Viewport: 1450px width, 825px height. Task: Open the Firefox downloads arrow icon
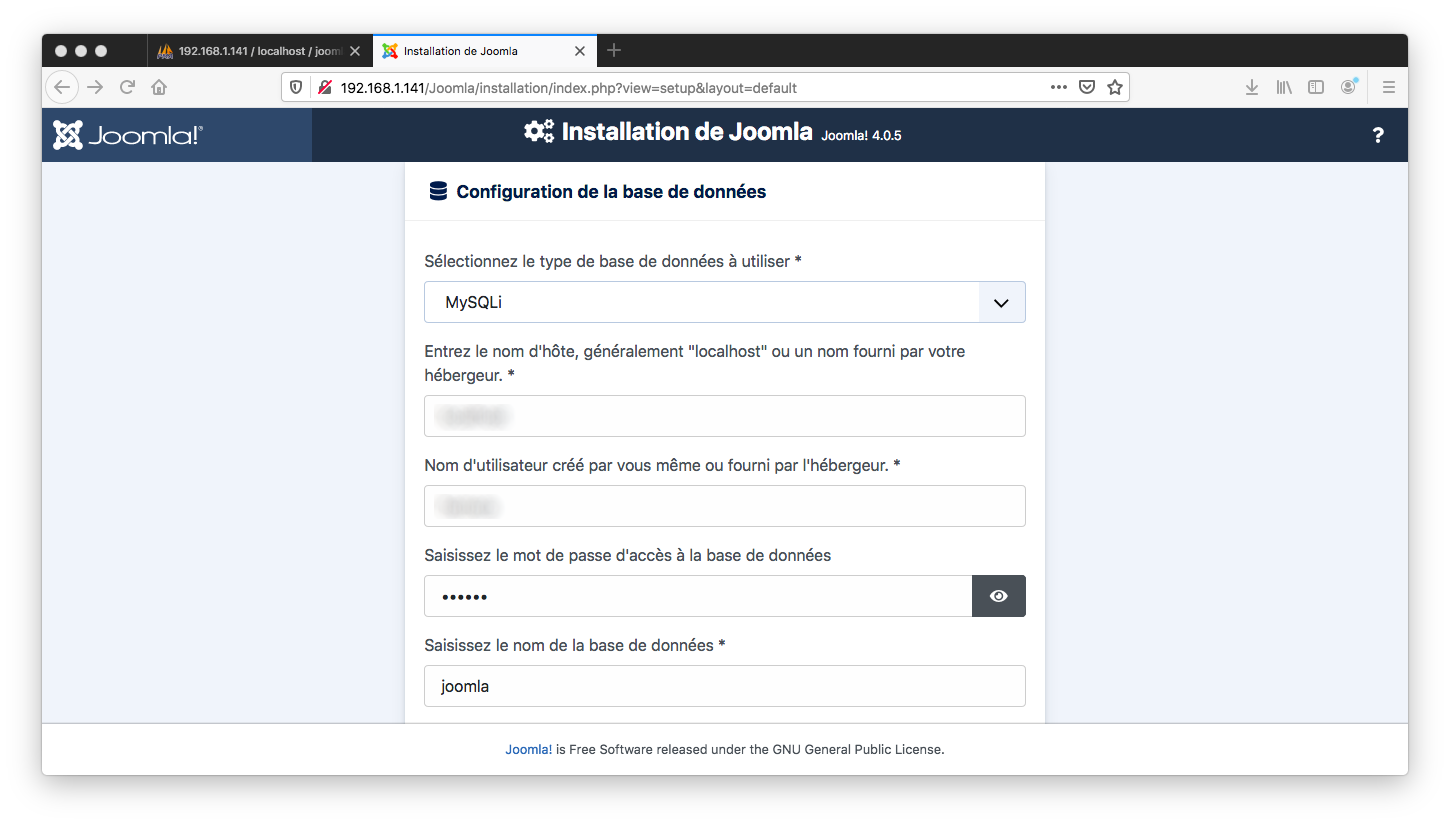(x=1251, y=87)
